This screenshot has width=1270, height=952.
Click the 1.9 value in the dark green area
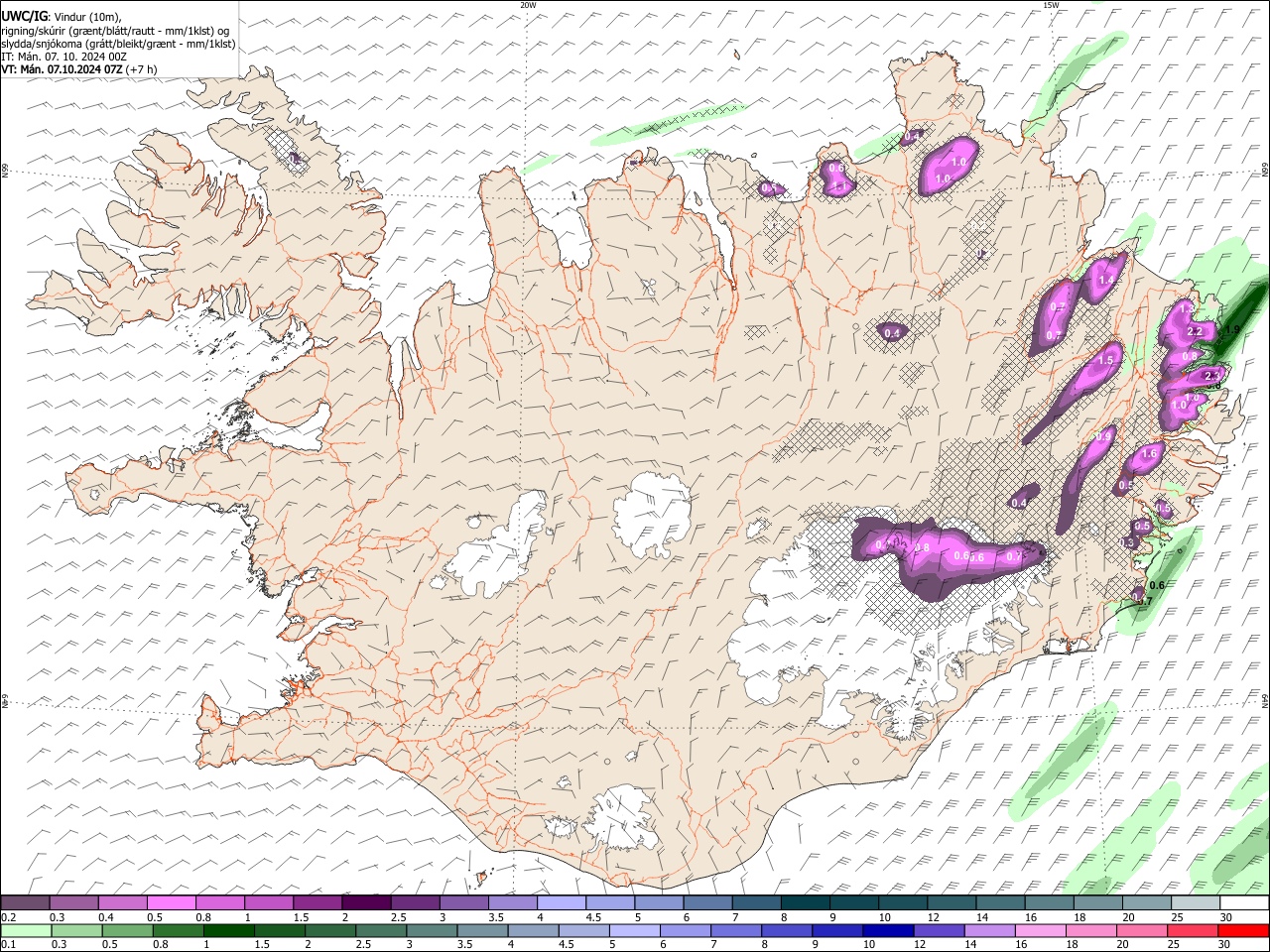[x=1233, y=330]
